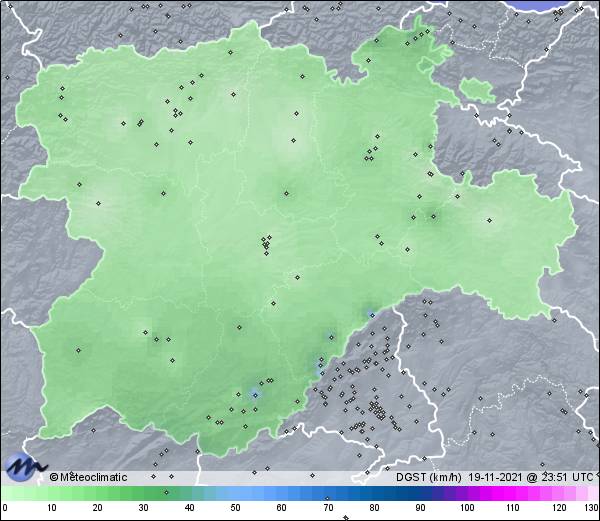Select the 30 km/h legend value

(x=143, y=509)
